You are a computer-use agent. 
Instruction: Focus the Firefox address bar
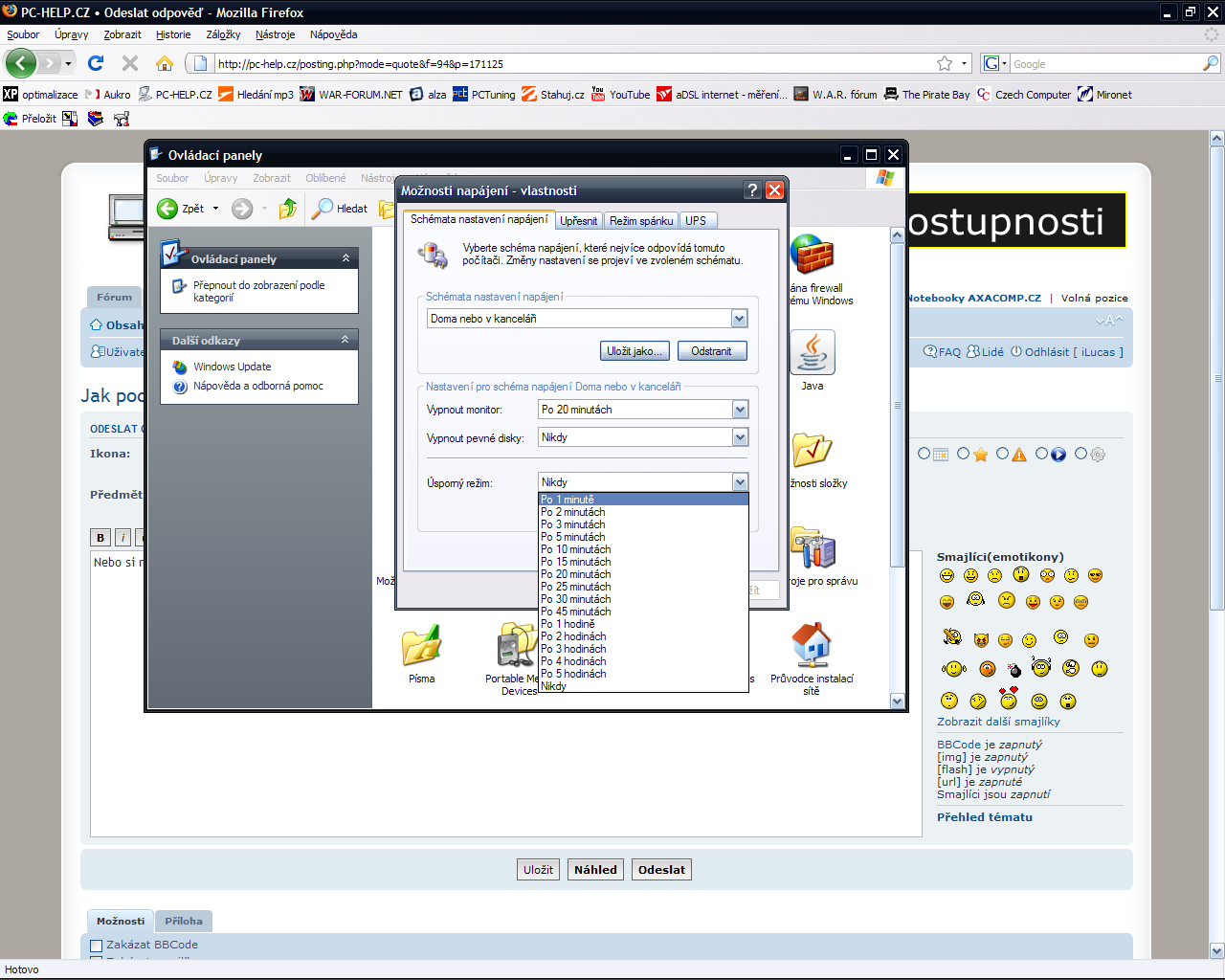pyautogui.click(x=572, y=64)
